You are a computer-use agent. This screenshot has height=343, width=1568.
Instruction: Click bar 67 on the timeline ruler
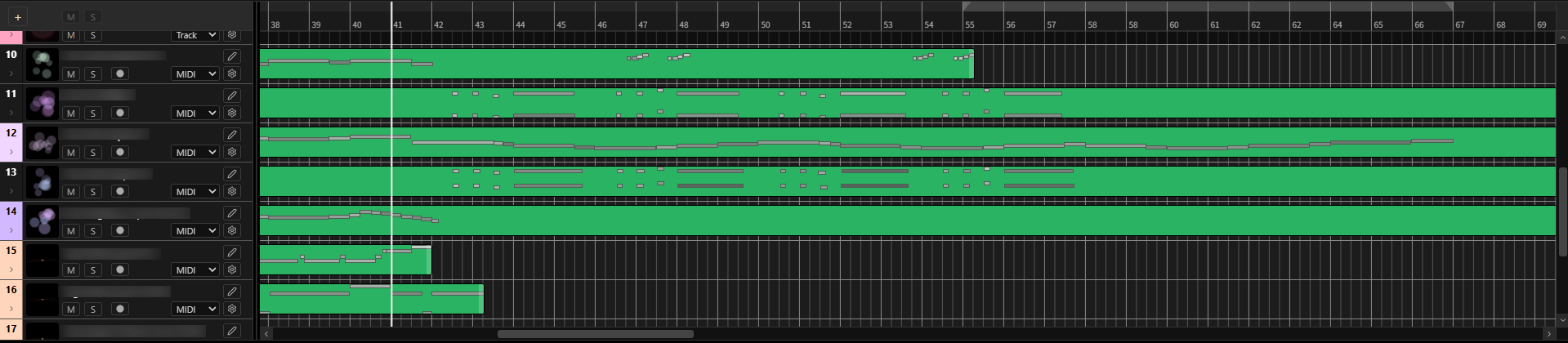[x=1460, y=24]
